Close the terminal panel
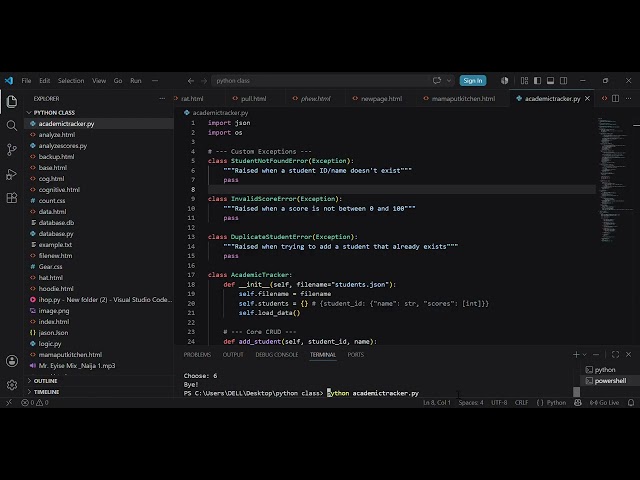This screenshot has width=640, height=480. coord(629,354)
